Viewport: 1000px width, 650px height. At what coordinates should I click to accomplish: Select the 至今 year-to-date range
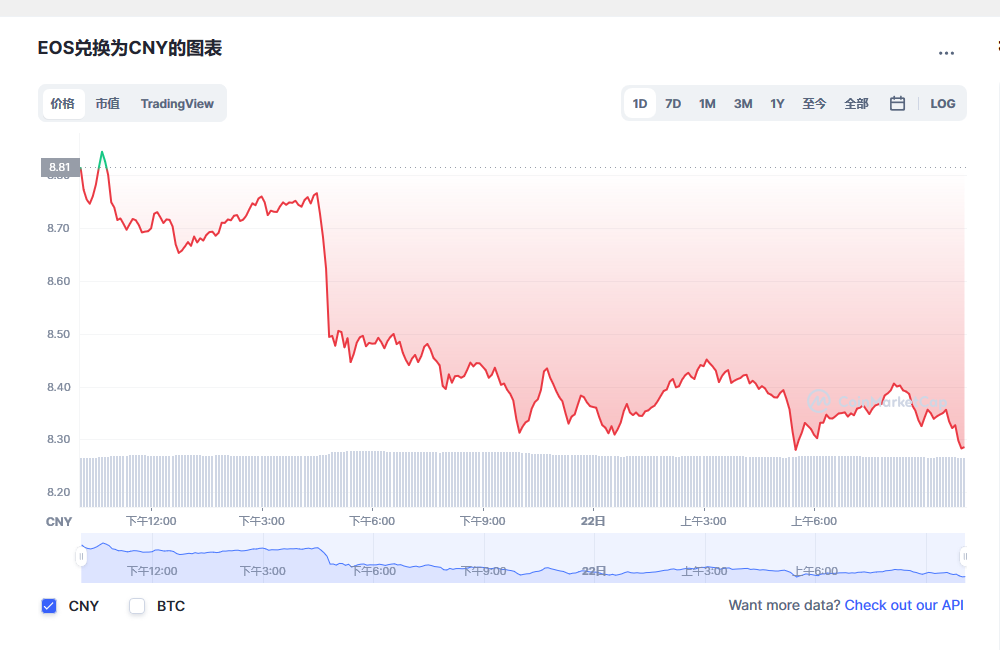tap(814, 103)
